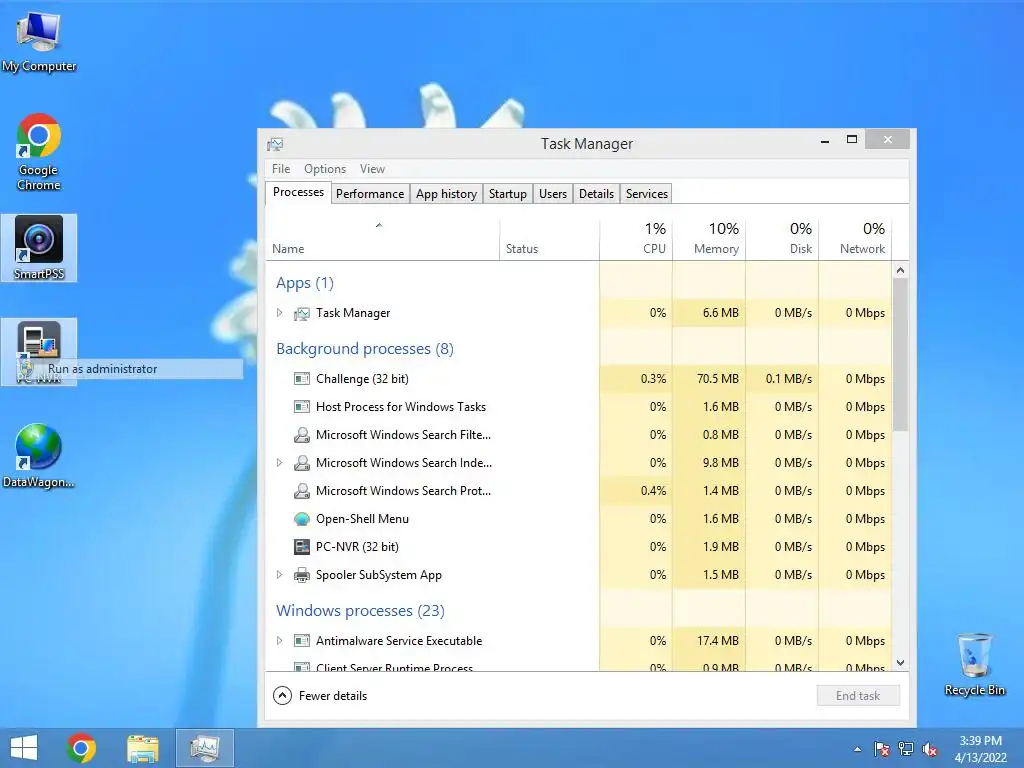Collapse with the Fewer details arrow
The height and width of the screenshot is (768, 1024).
pos(282,696)
